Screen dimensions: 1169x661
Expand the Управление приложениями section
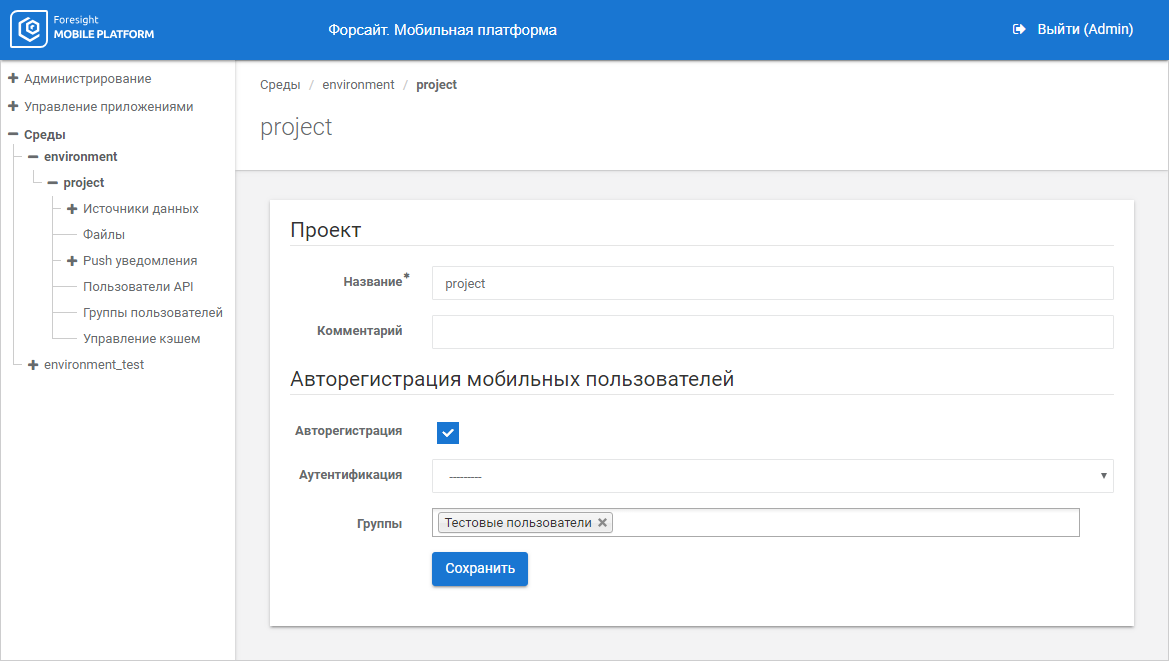coord(13,106)
